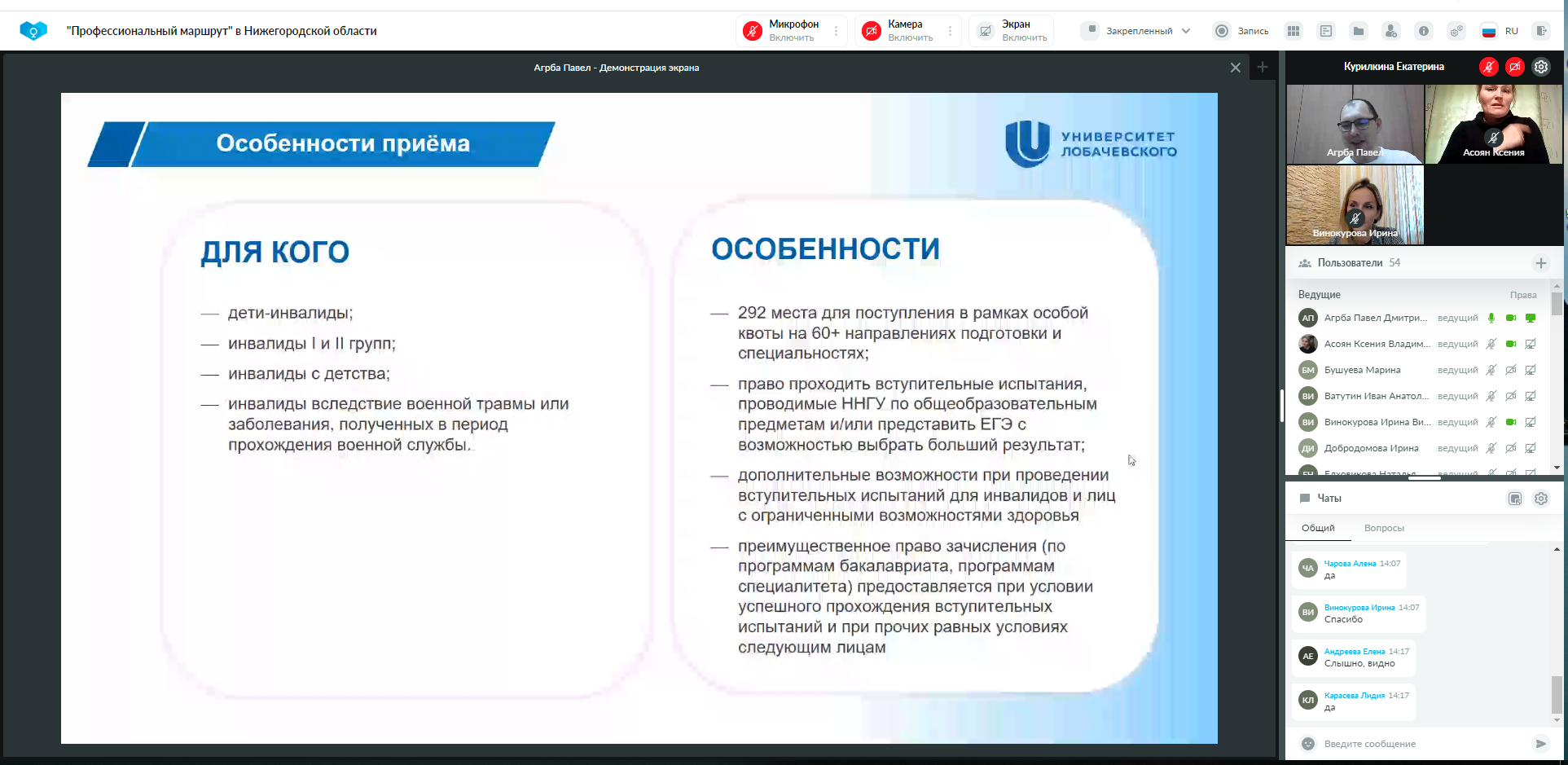
Task: Turn on the microphone in top toolbar
Action: pyautogui.click(x=753, y=31)
